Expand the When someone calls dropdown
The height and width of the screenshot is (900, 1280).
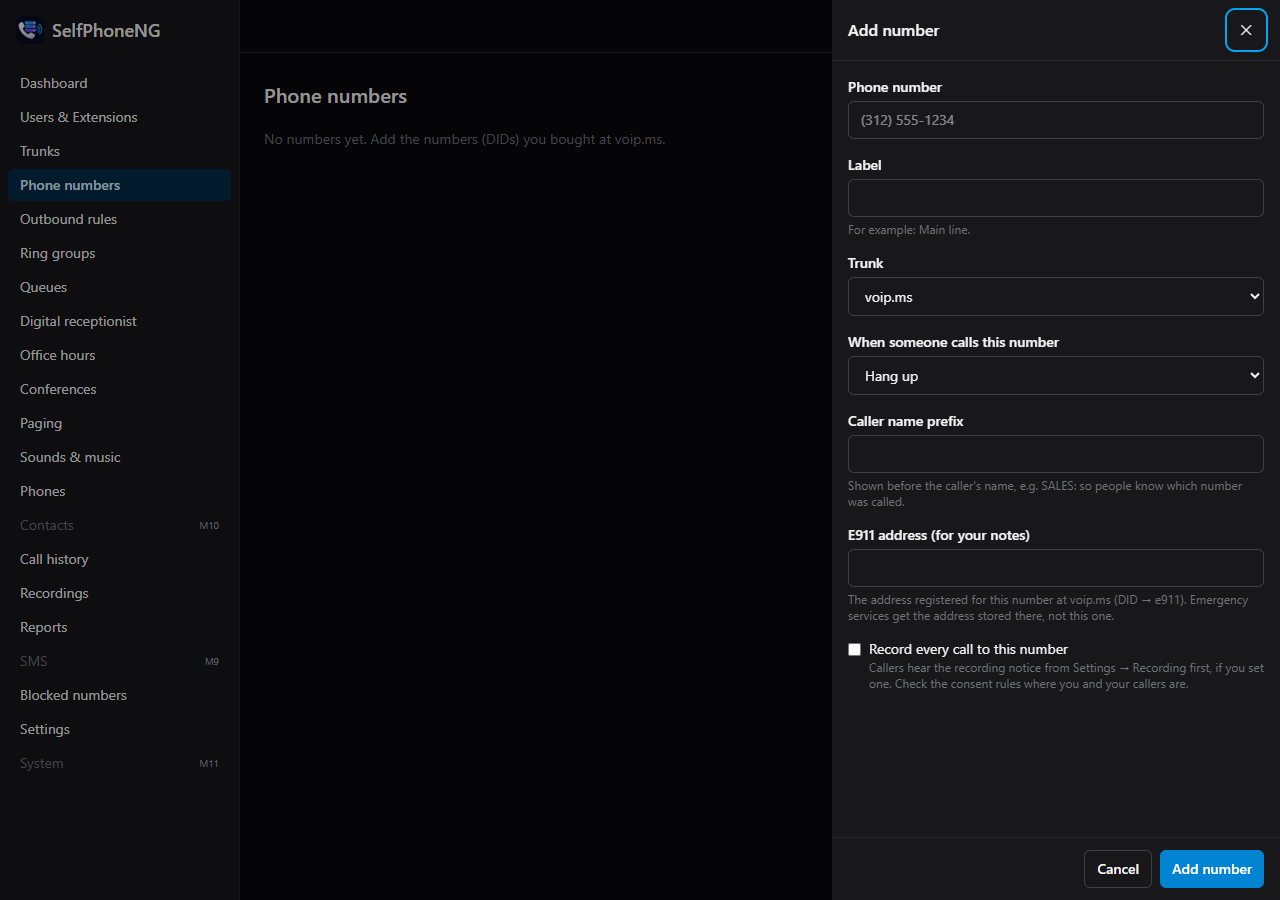(1056, 376)
